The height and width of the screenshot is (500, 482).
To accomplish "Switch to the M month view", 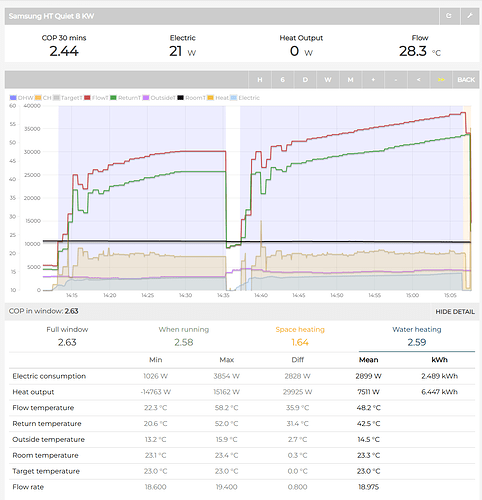I will tap(350, 80).
